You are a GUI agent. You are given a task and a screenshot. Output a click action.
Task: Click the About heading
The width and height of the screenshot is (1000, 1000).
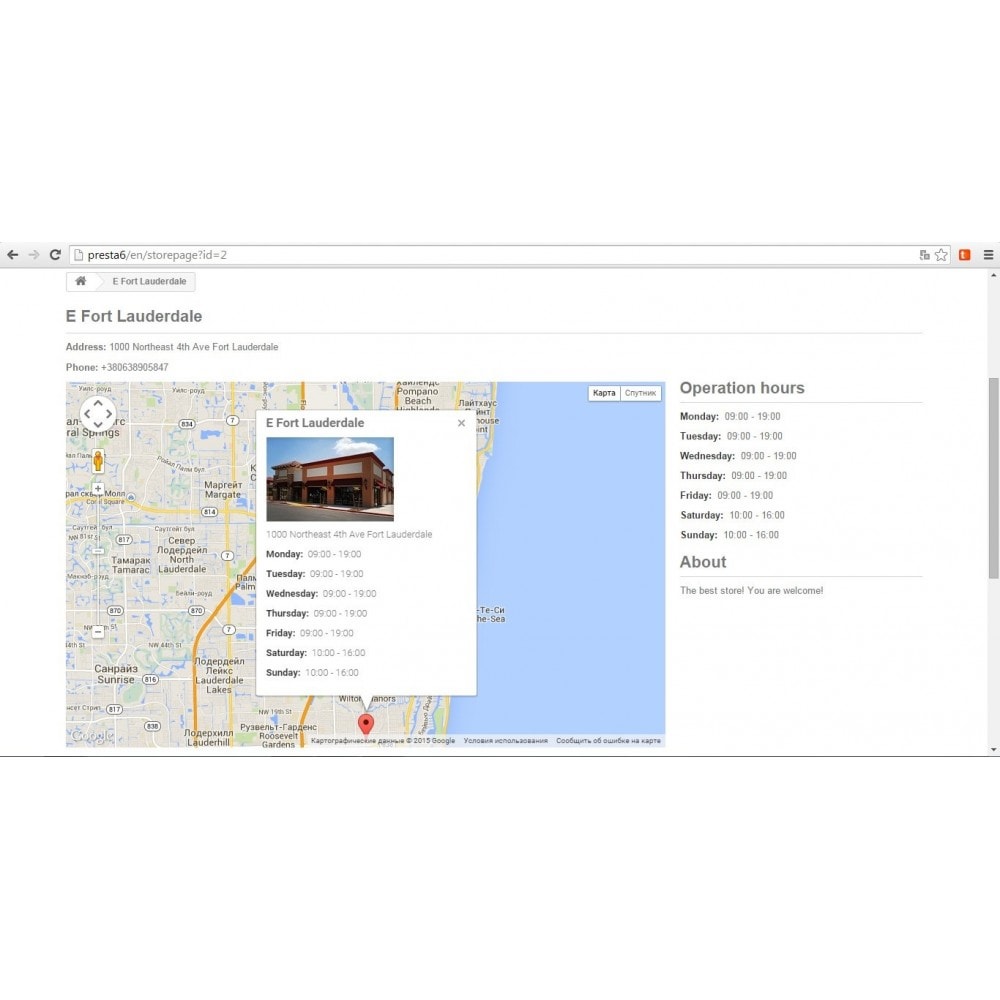[703, 562]
